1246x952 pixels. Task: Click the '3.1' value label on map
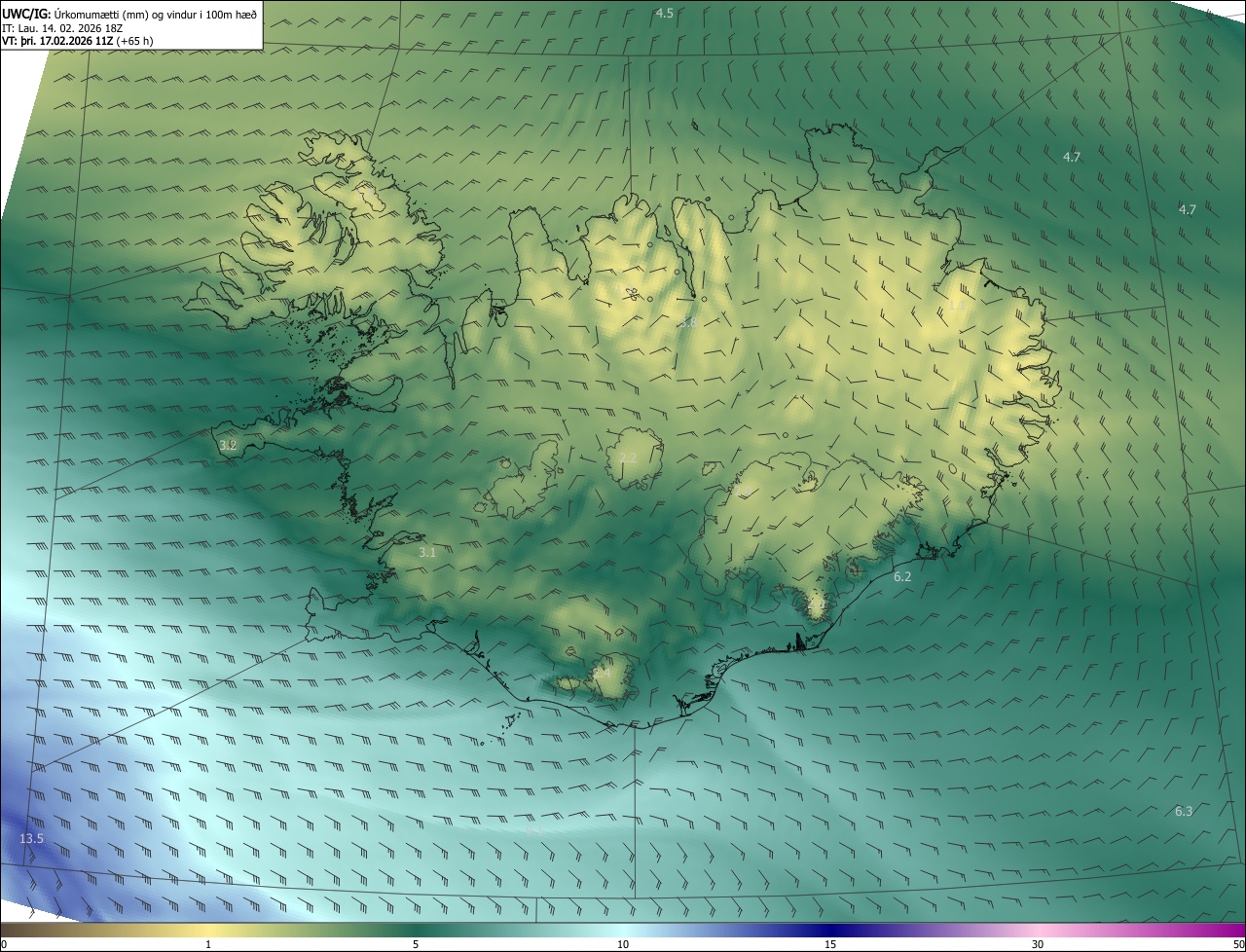click(427, 552)
